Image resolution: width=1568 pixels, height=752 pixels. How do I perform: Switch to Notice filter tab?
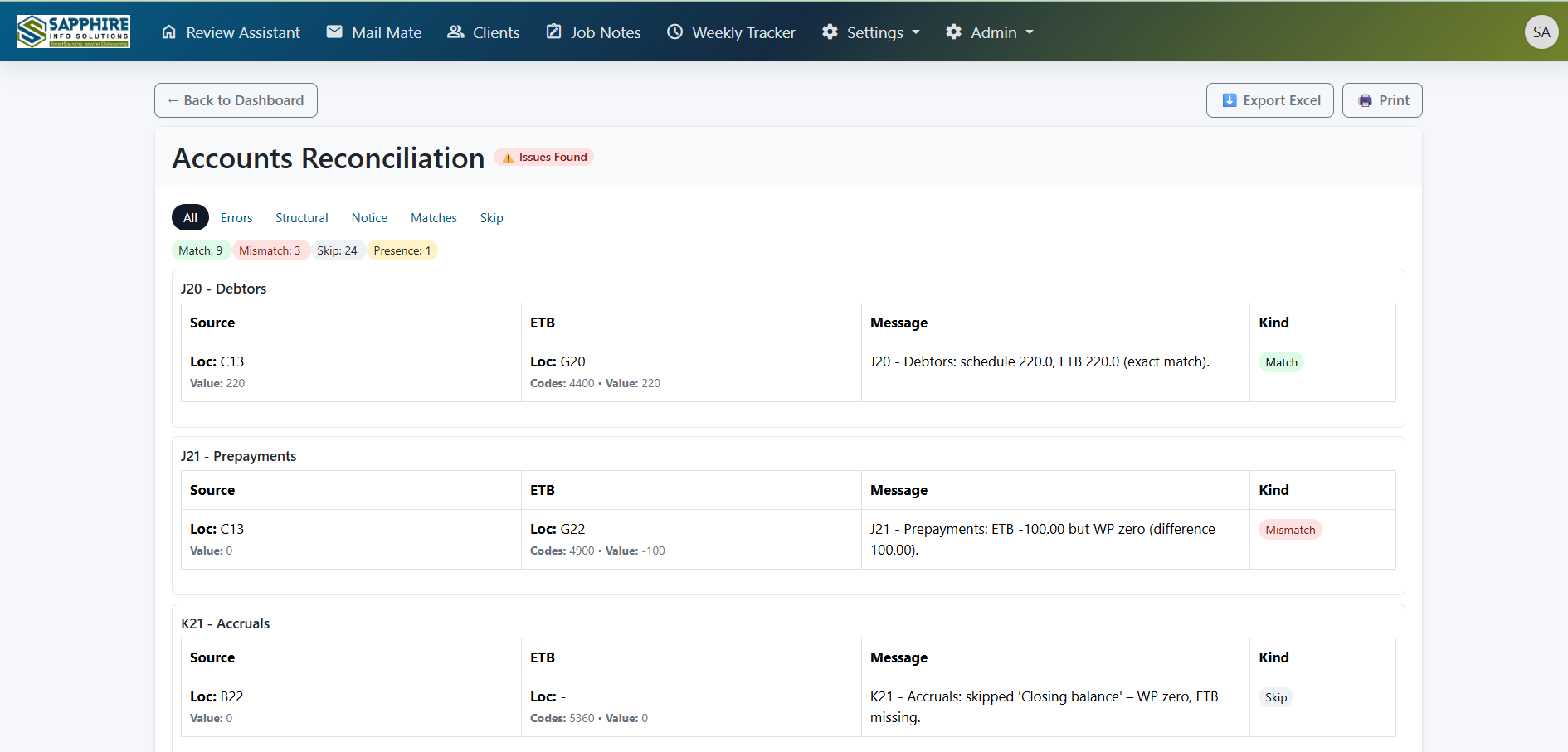pos(369,217)
